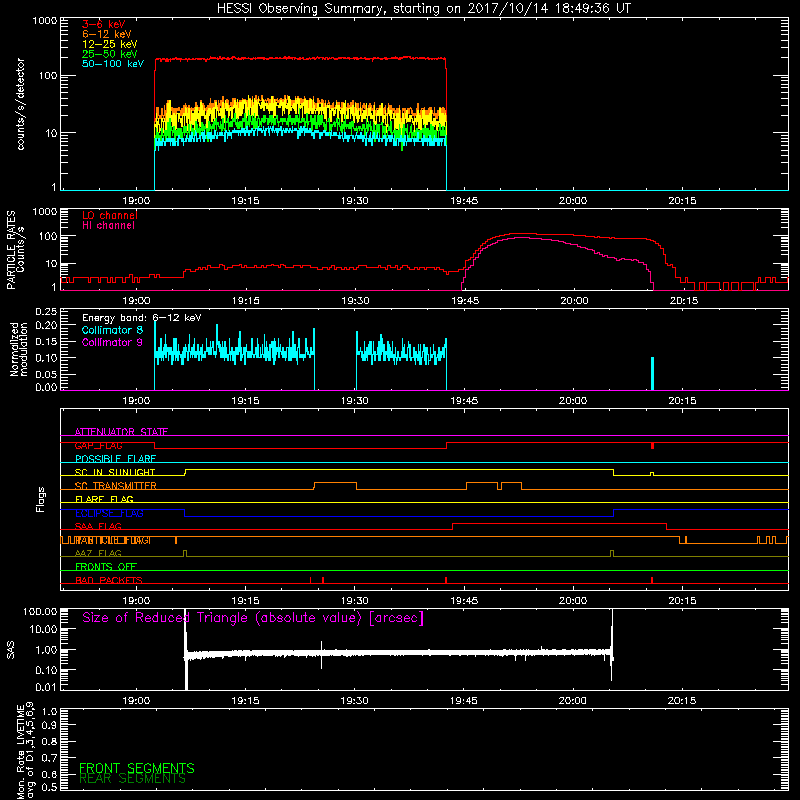Click the LO channel legend label

pos(110,215)
